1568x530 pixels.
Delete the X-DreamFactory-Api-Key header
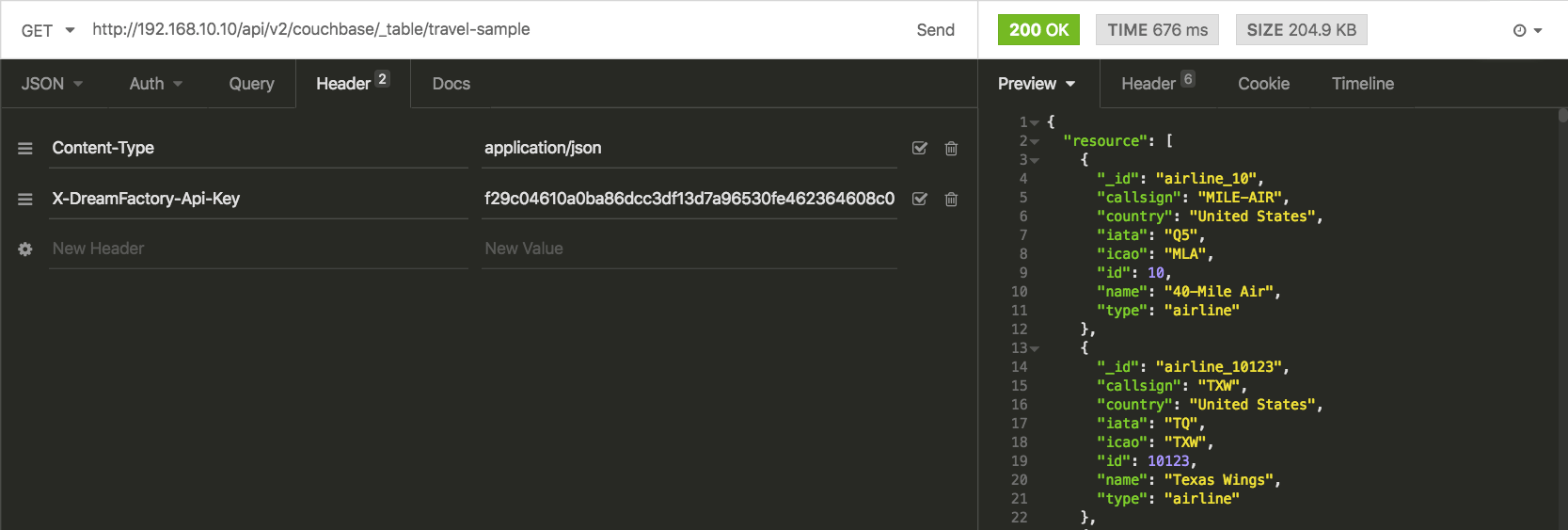(x=951, y=200)
